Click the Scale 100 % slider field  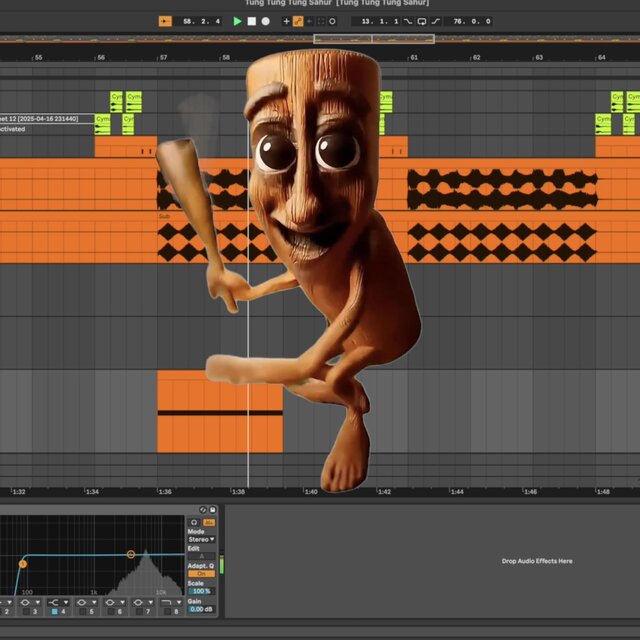(201, 591)
